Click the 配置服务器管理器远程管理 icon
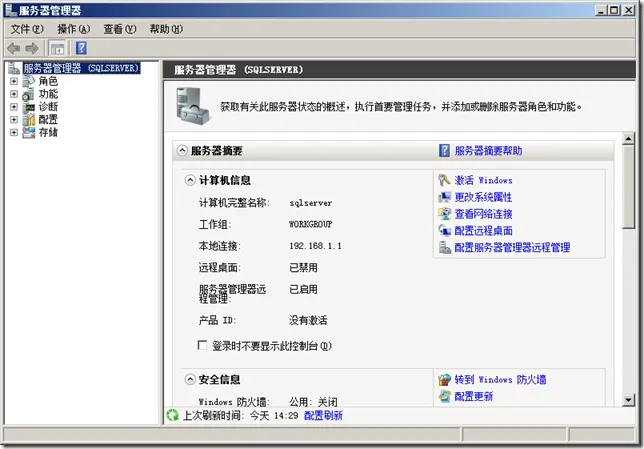644x449 pixels. pos(444,247)
